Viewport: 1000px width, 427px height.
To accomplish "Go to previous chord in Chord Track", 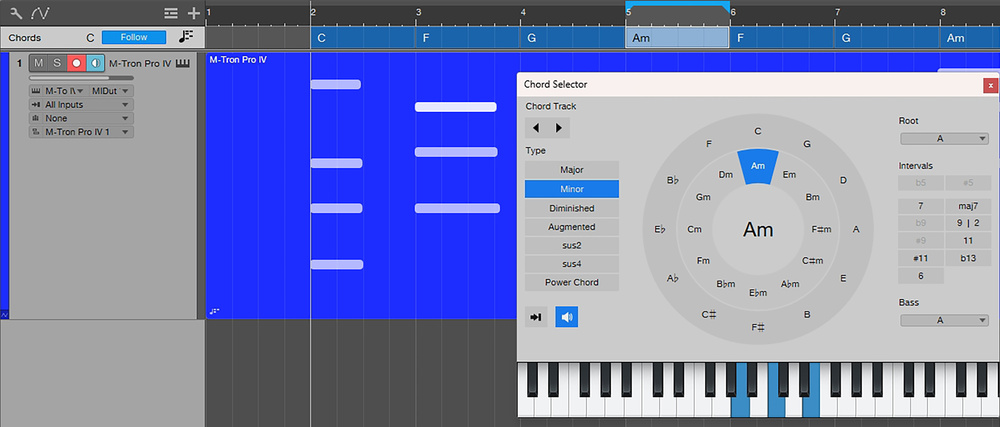I will (536, 127).
